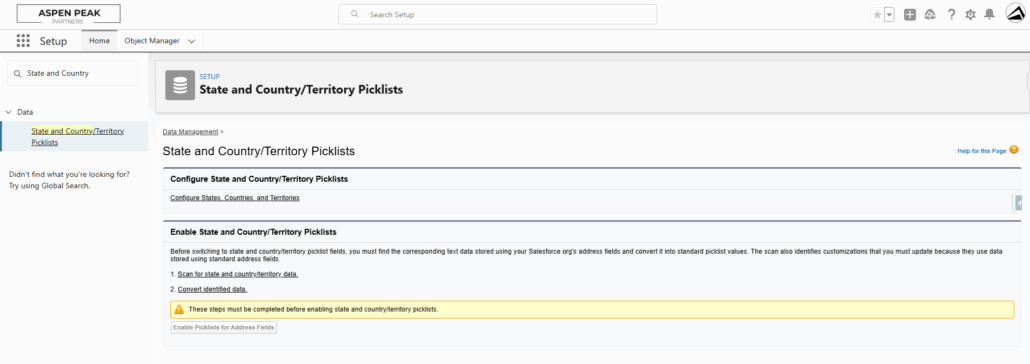Click the Quick Find search icon

click(x=18, y=74)
